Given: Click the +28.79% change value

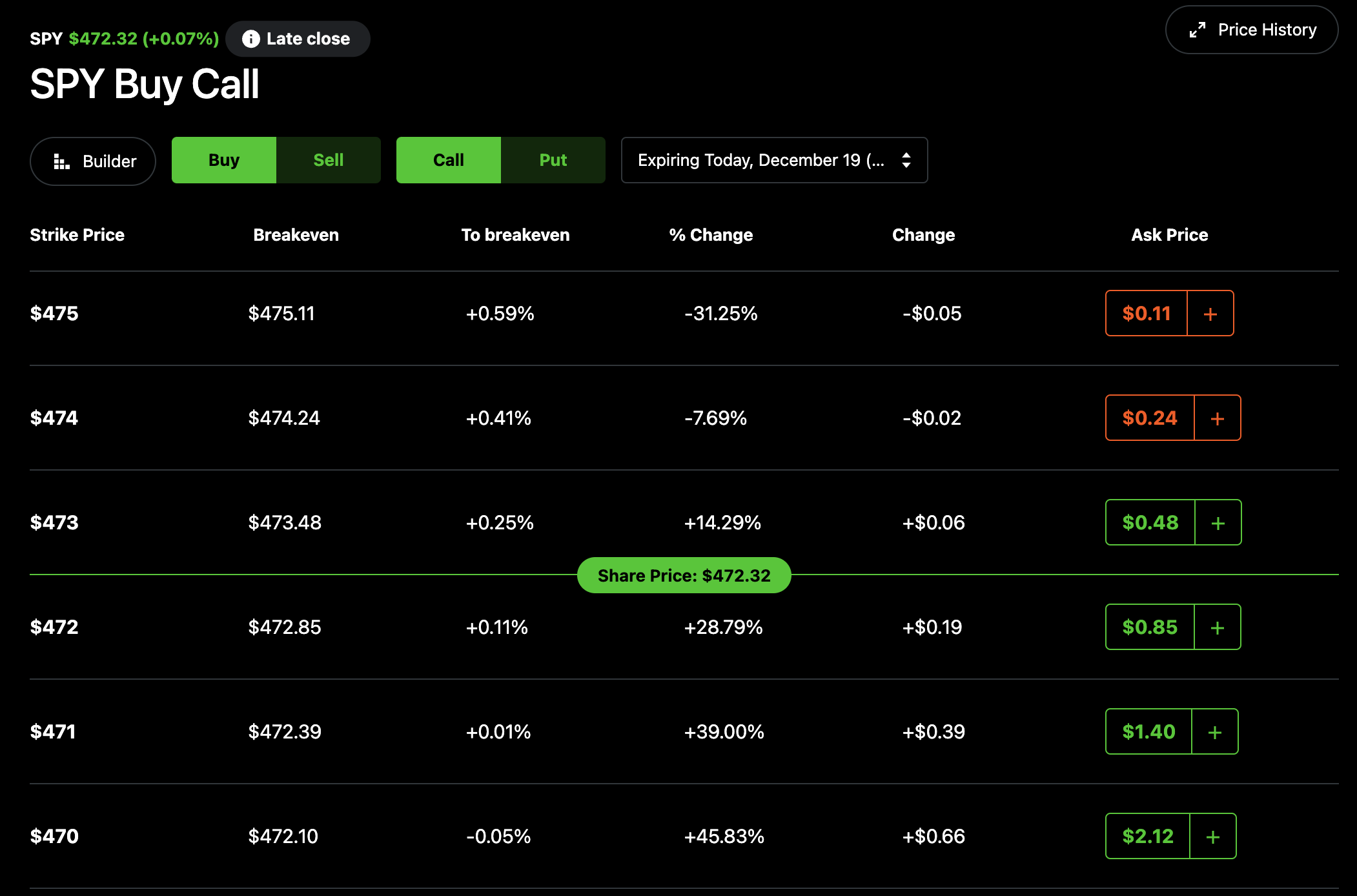Looking at the screenshot, I should (724, 627).
